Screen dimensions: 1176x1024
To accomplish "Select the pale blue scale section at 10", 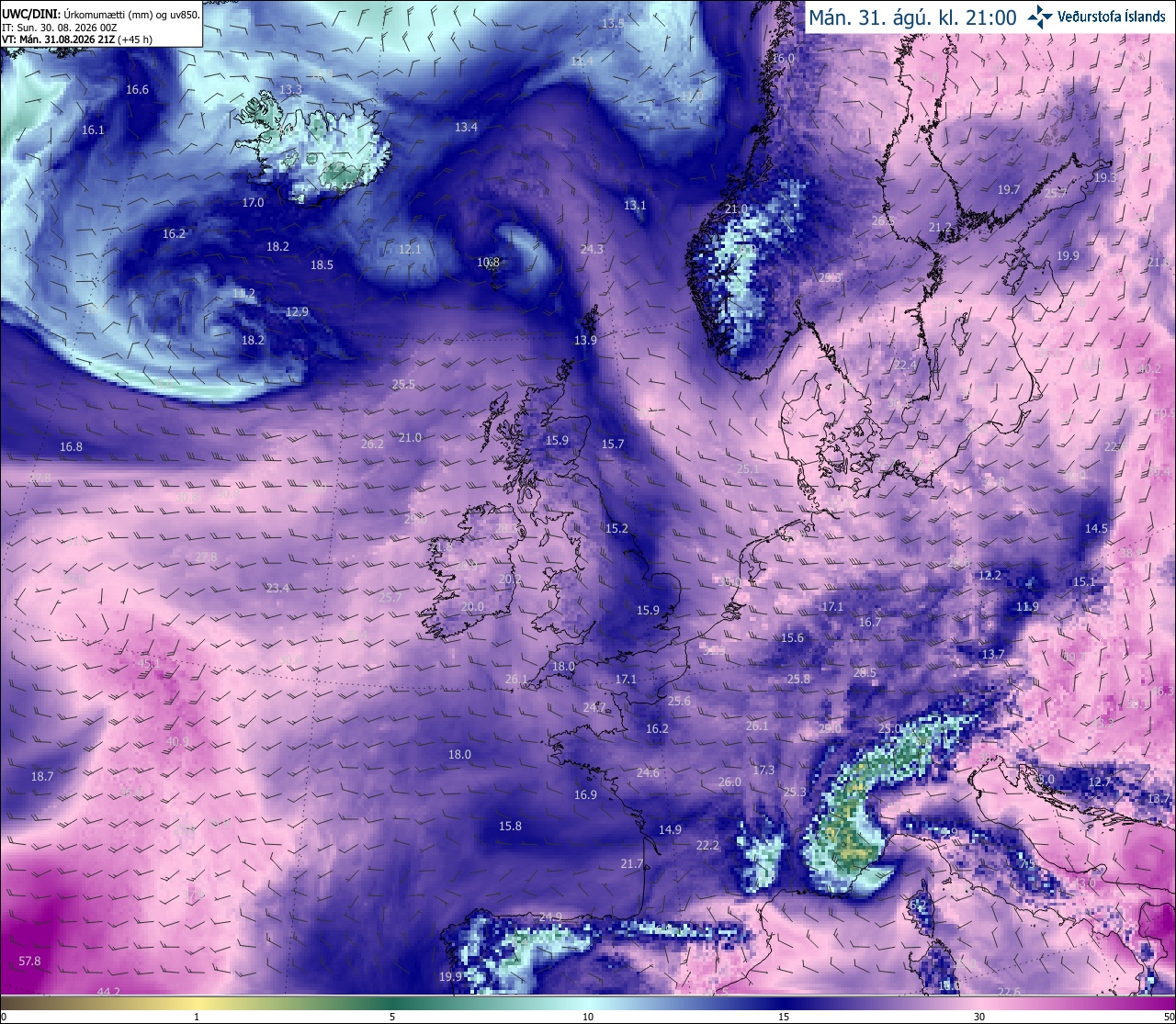I will (x=588, y=1004).
